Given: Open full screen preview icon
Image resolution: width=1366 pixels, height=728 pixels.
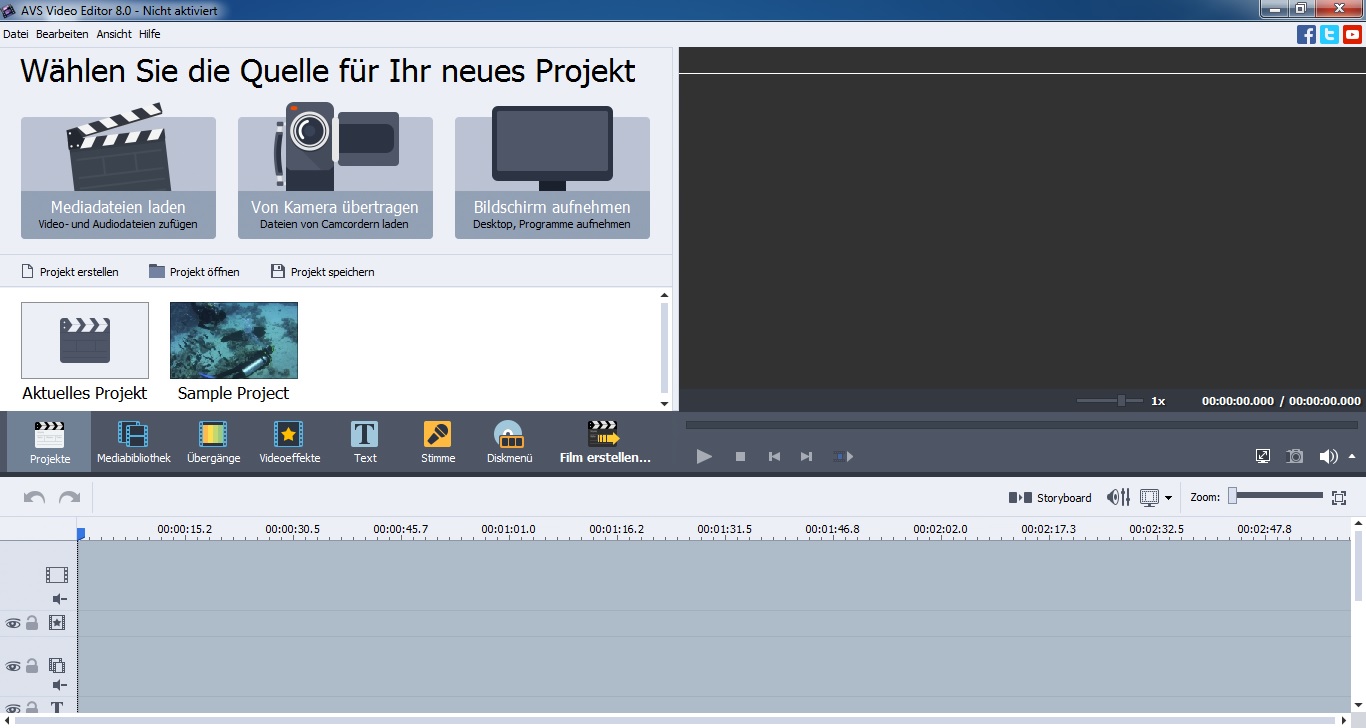Looking at the screenshot, I should (x=1263, y=456).
